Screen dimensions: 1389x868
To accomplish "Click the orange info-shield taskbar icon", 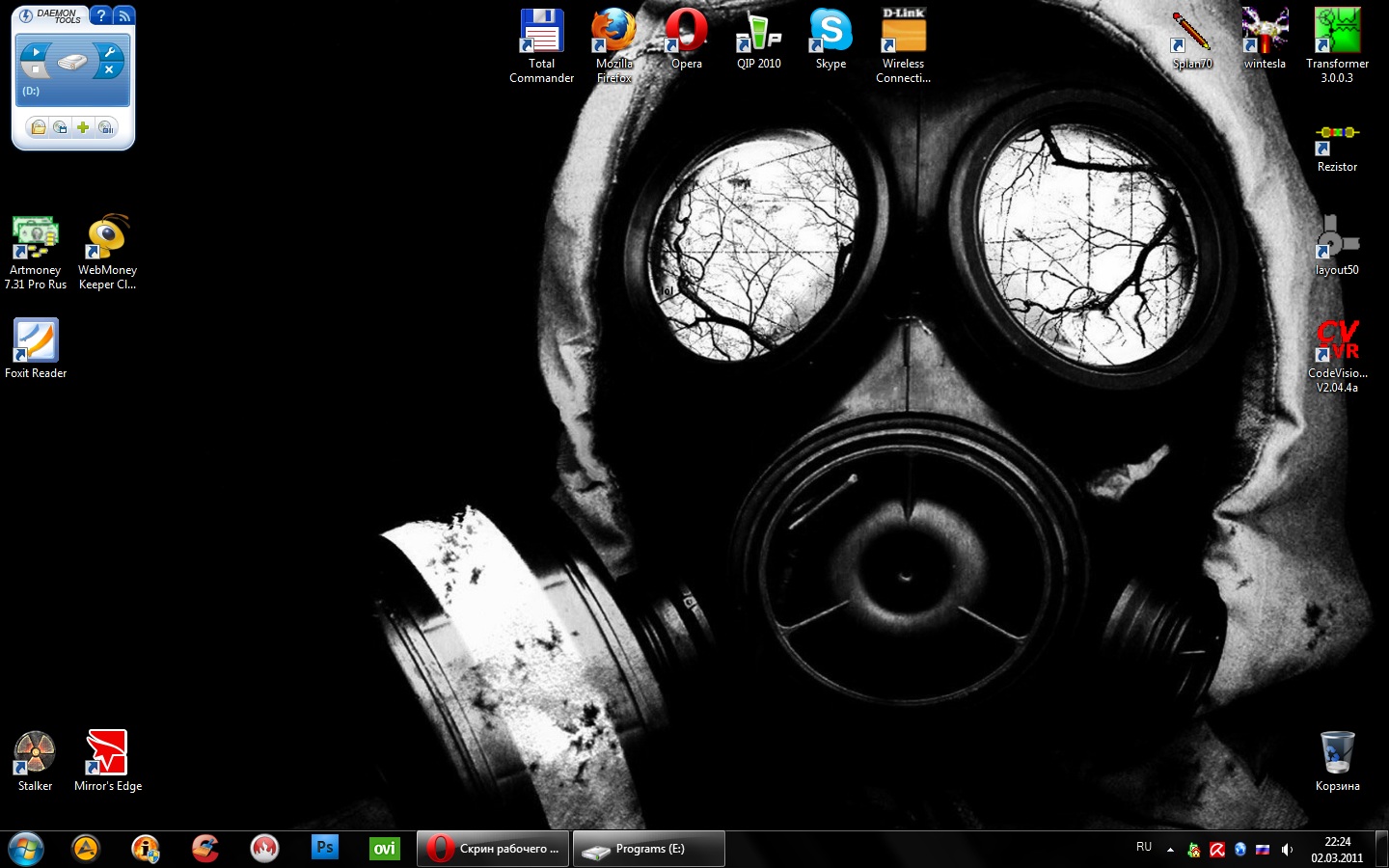I will pos(146,849).
